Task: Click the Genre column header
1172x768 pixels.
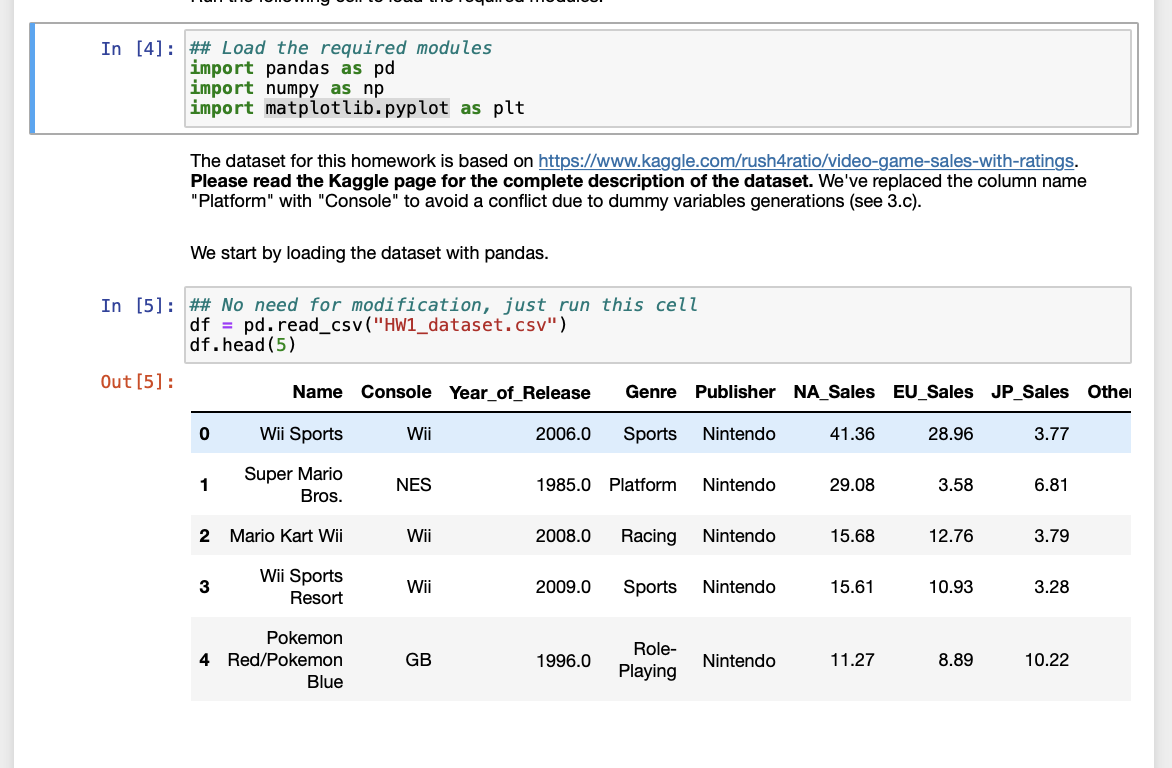Action: [x=651, y=392]
